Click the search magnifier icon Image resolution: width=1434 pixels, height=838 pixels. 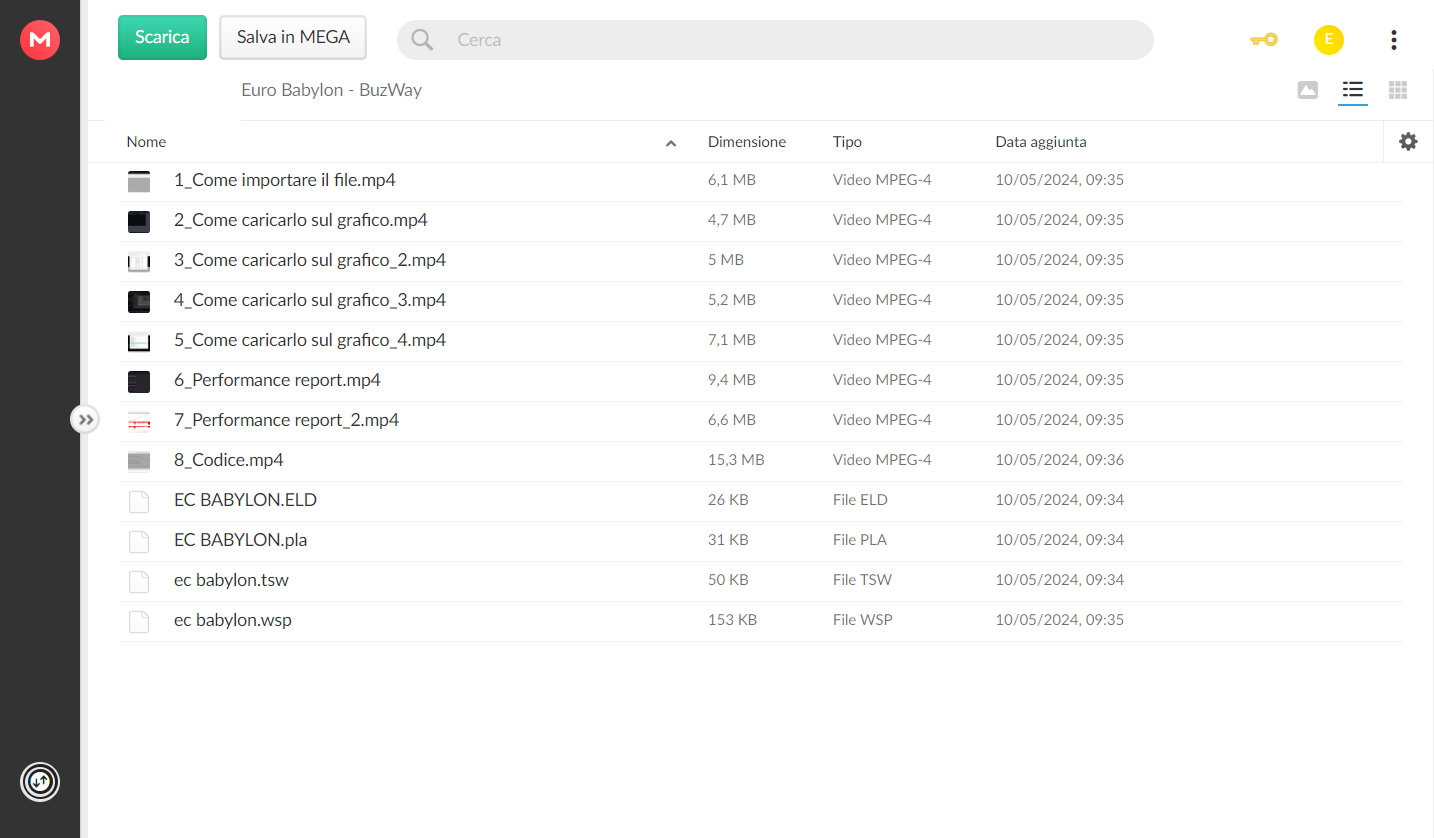[x=422, y=40]
